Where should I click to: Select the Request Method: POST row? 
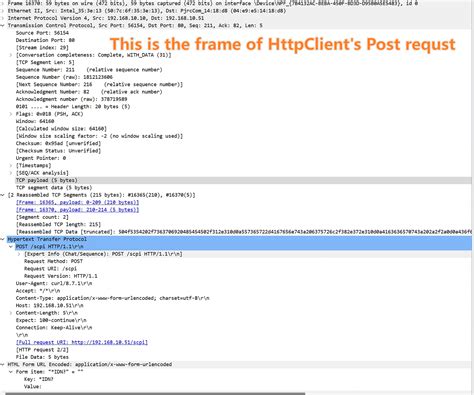point(53,261)
